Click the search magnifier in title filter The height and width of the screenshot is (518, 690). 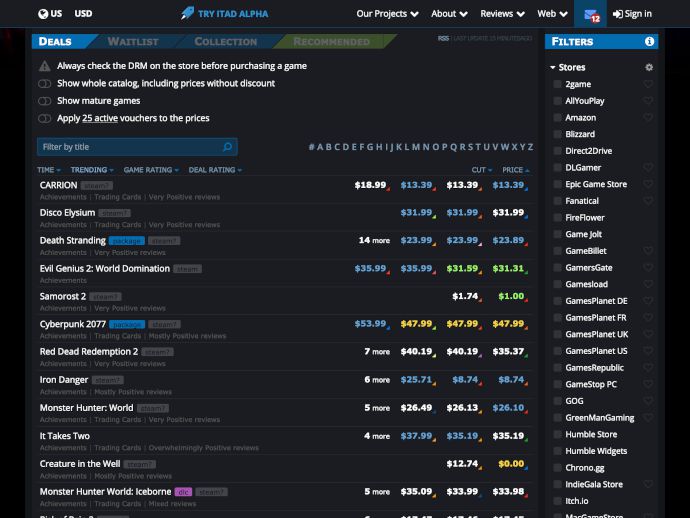click(x=228, y=147)
